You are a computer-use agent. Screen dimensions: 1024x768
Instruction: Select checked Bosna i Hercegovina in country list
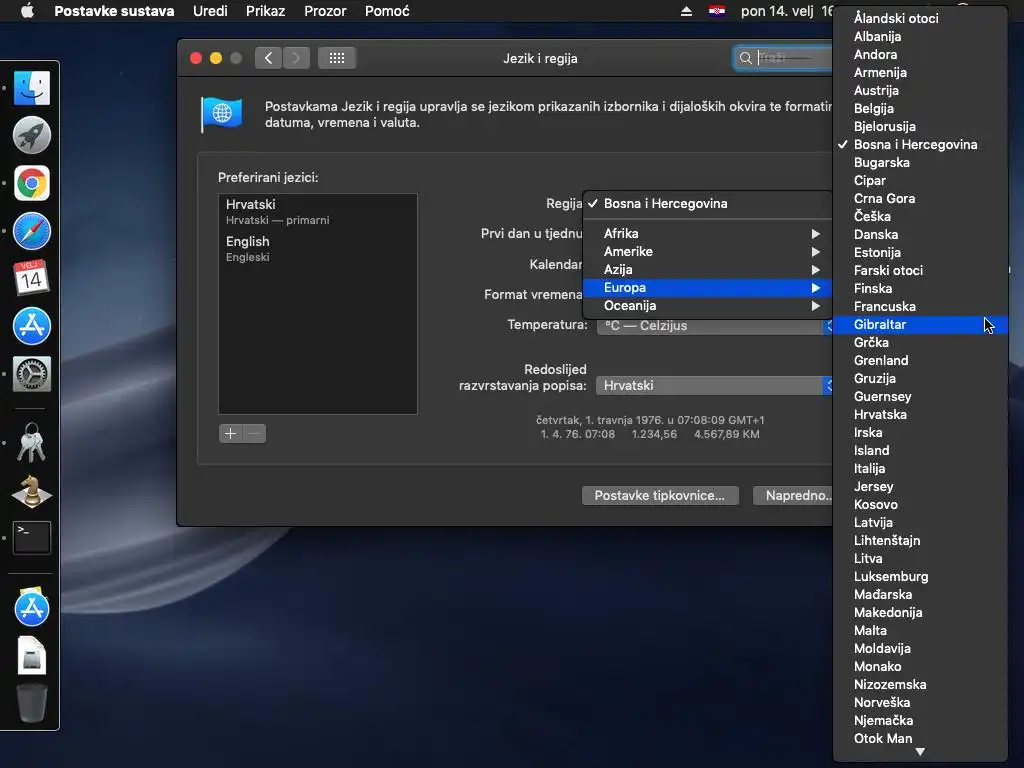coord(921,145)
